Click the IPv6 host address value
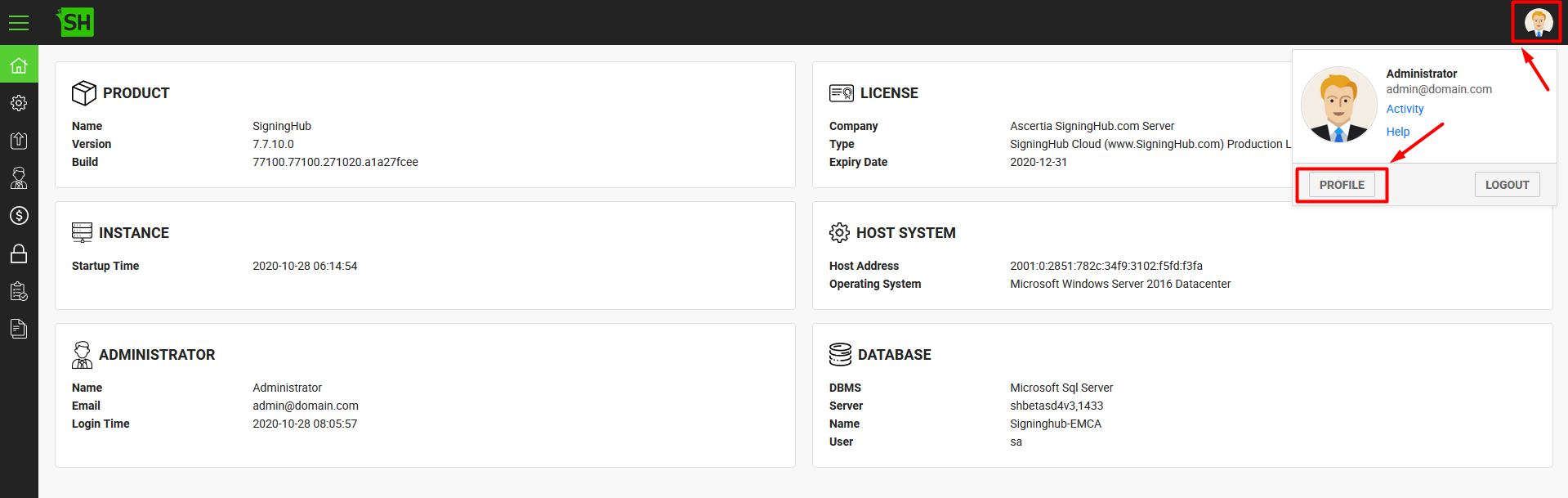1568x498 pixels. 1106,266
